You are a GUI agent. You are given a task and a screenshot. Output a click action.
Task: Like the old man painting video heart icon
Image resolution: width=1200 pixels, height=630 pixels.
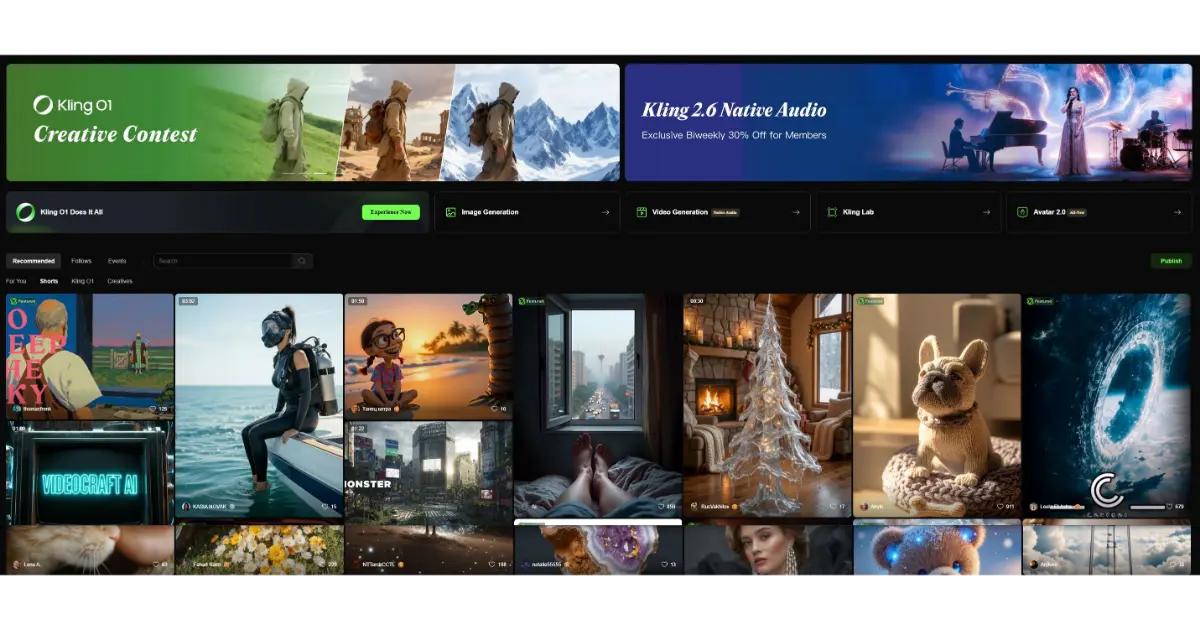[x=154, y=409]
